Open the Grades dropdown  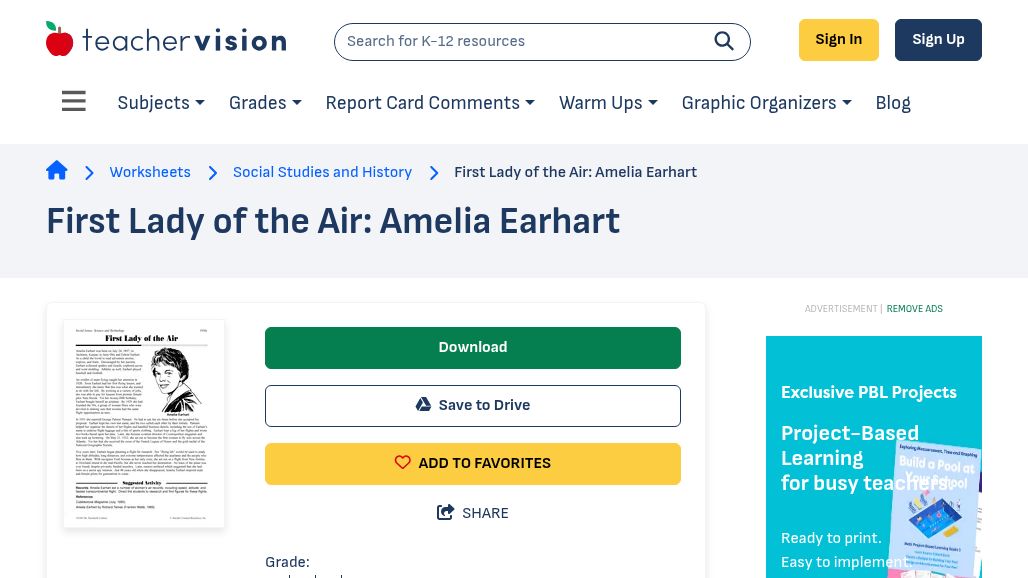(x=264, y=103)
